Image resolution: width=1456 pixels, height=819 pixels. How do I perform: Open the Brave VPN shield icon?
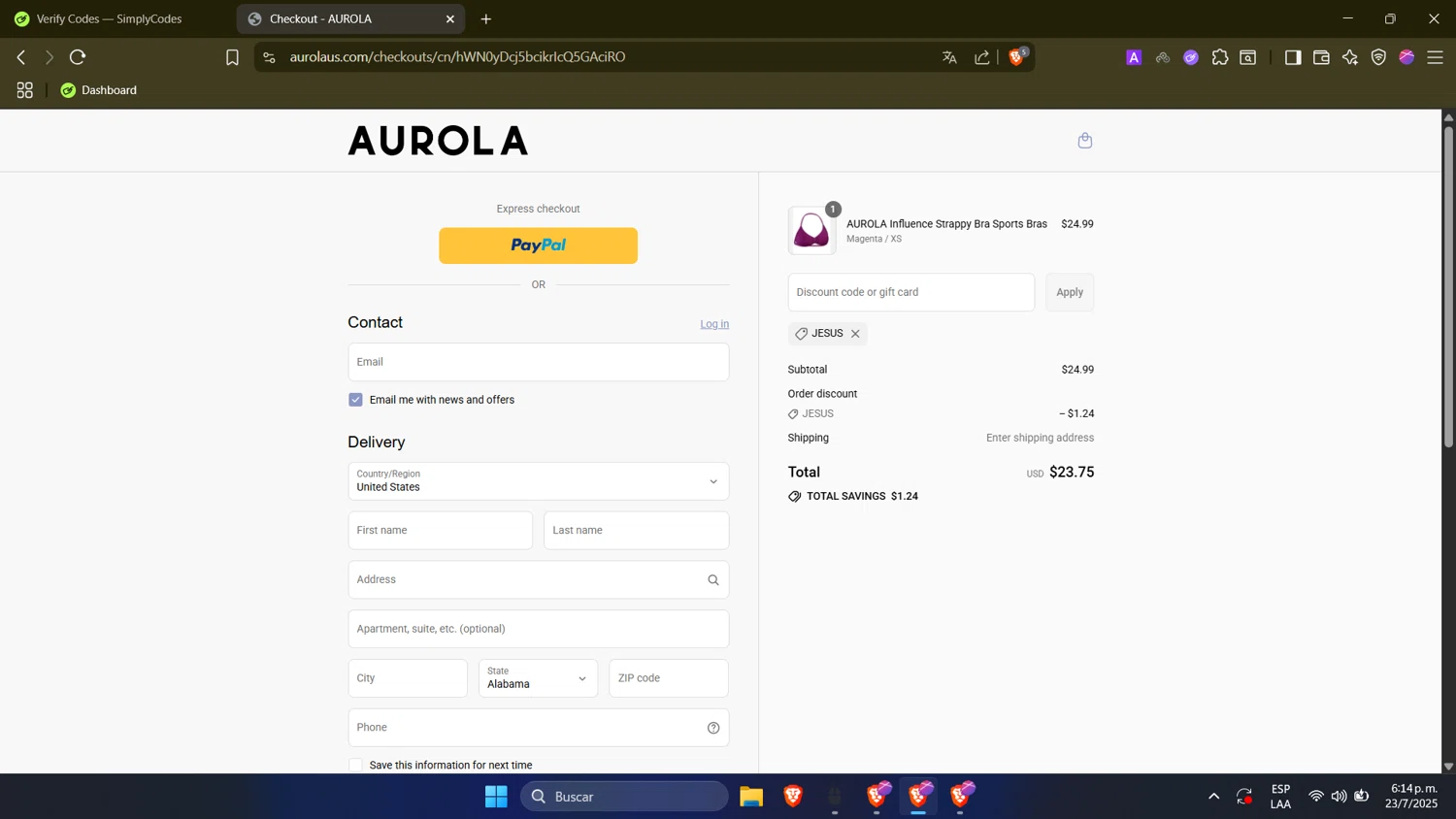[x=1378, y=57]
